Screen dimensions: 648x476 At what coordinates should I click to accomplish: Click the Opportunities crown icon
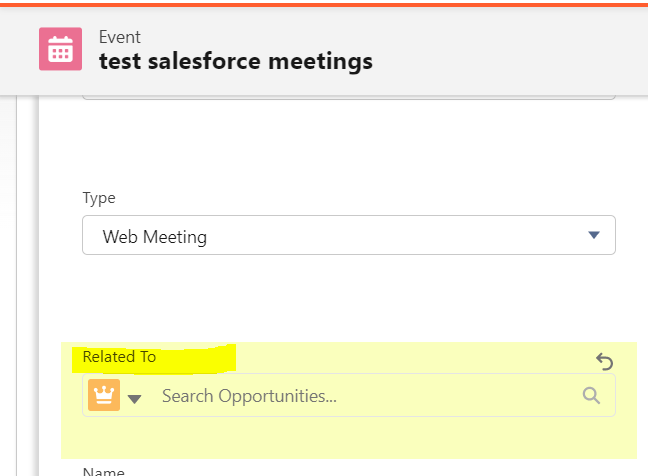(104, 395)
